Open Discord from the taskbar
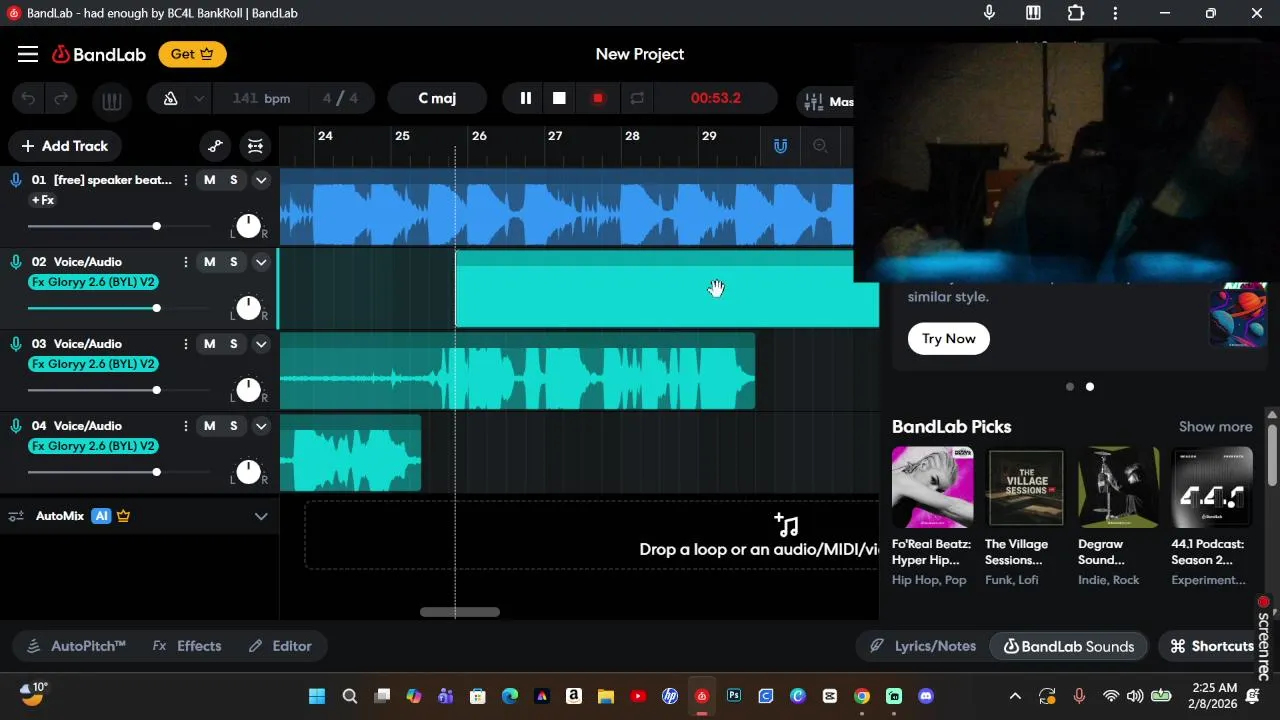The width and height of the screenshot is (1280, 720). (x=926, y=696)
